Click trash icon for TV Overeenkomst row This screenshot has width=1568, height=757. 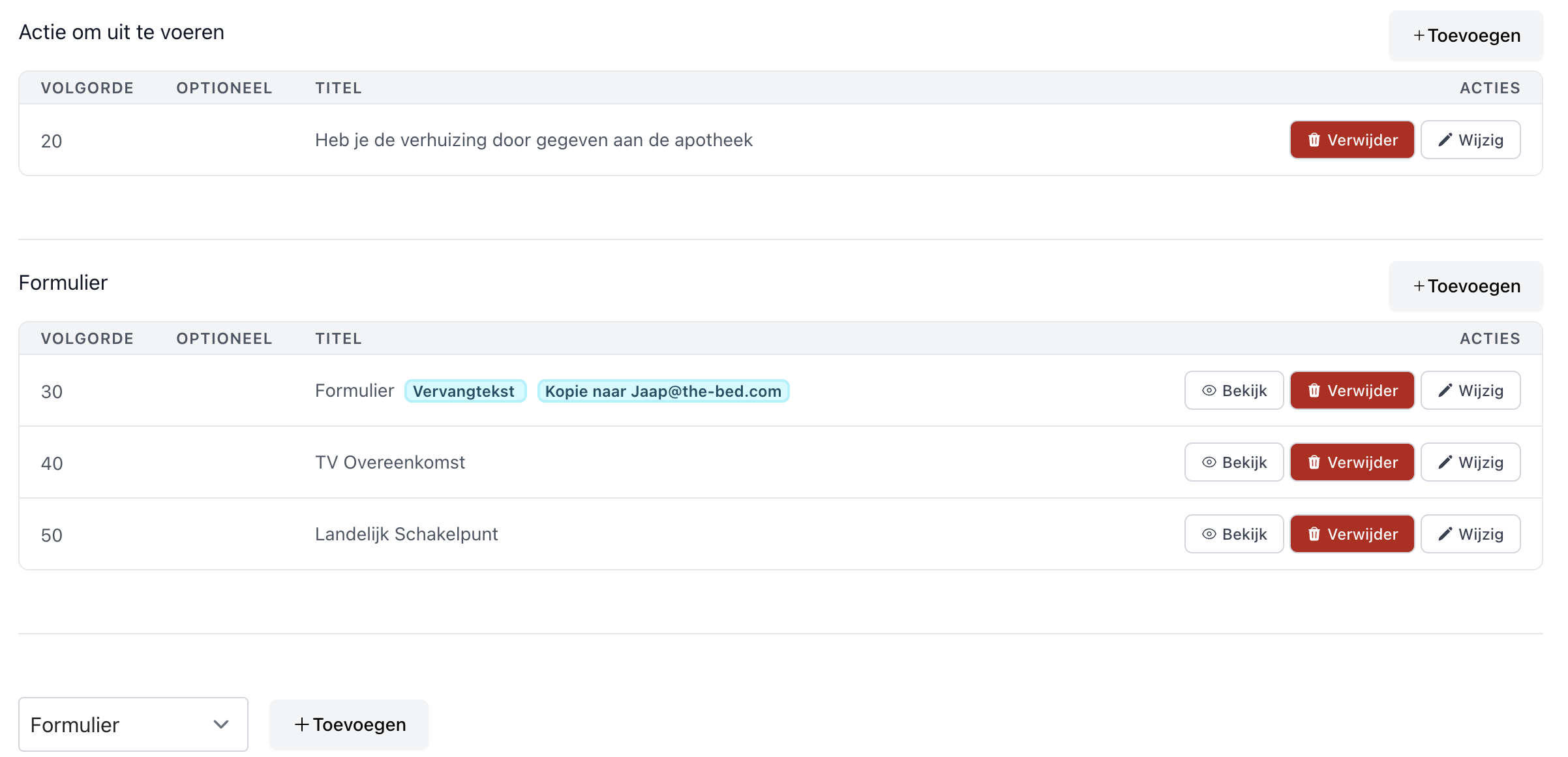click(x=1314, y=463)
